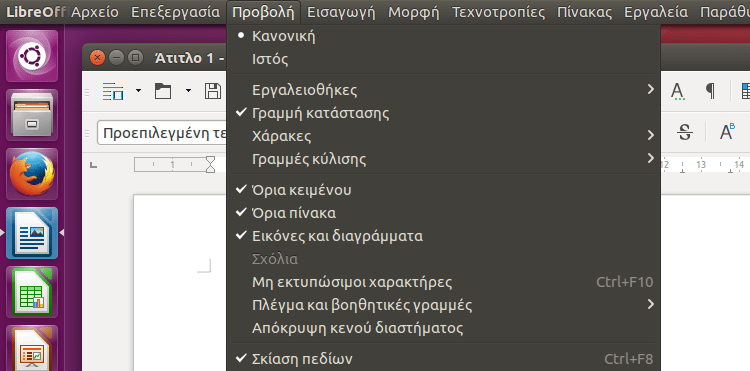The width and height of the screenshot is (750, 371).
Task: Click the Superscript A icon
Action: (x=727, y=132)
